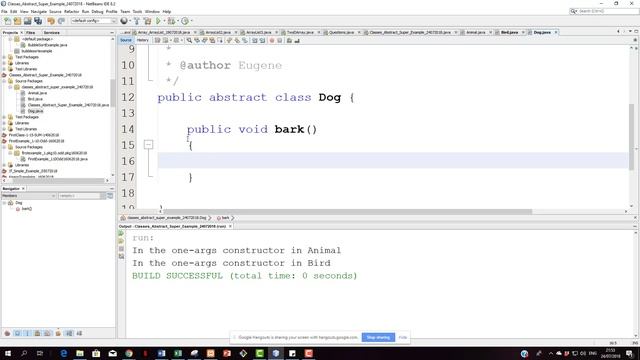Click the Comment icon in the editor toolbar

[289, 40]
